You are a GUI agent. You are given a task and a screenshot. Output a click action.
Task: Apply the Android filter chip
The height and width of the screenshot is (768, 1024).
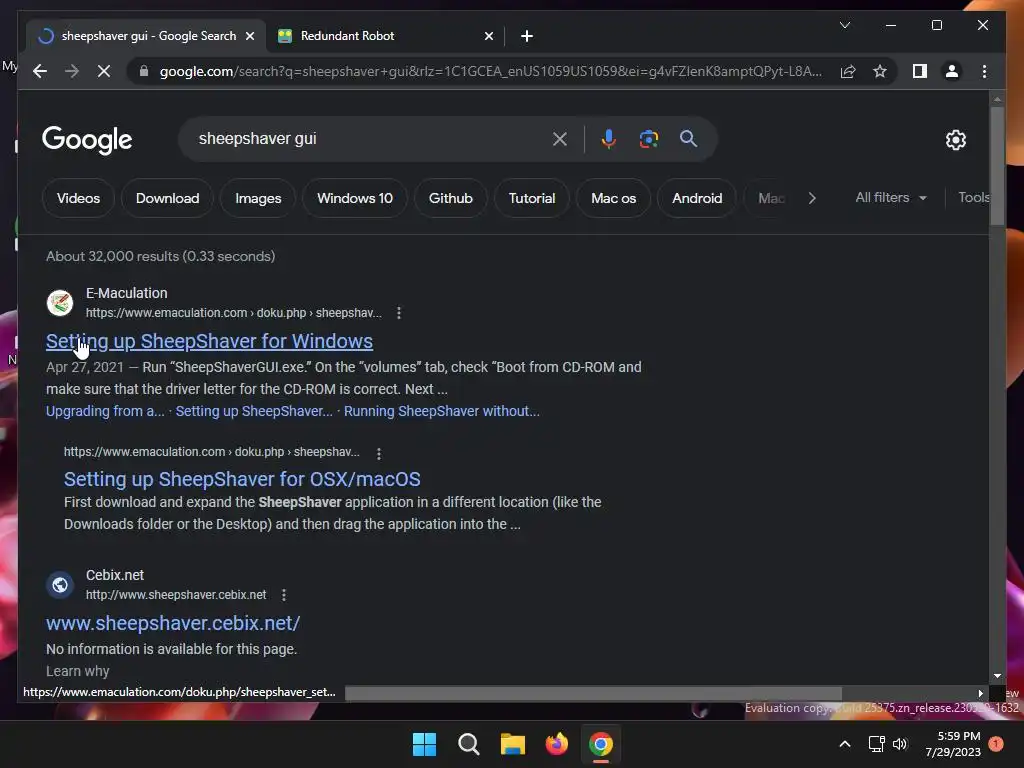[x=697, y=198]
